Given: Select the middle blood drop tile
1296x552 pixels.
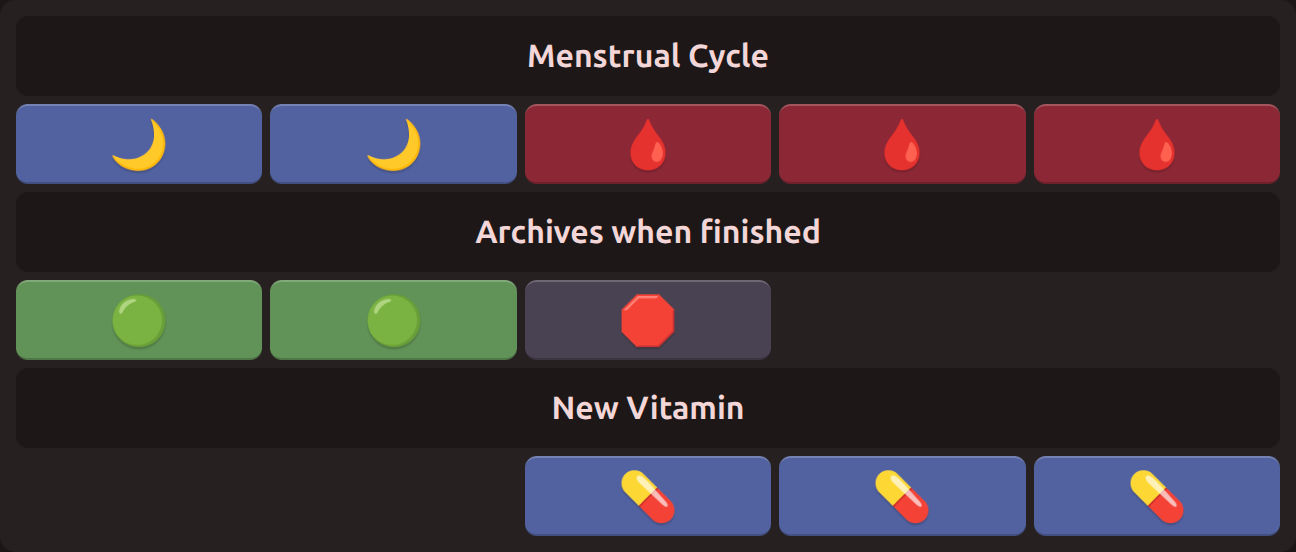Looking at the screenshot, I should tap(902, 144).
